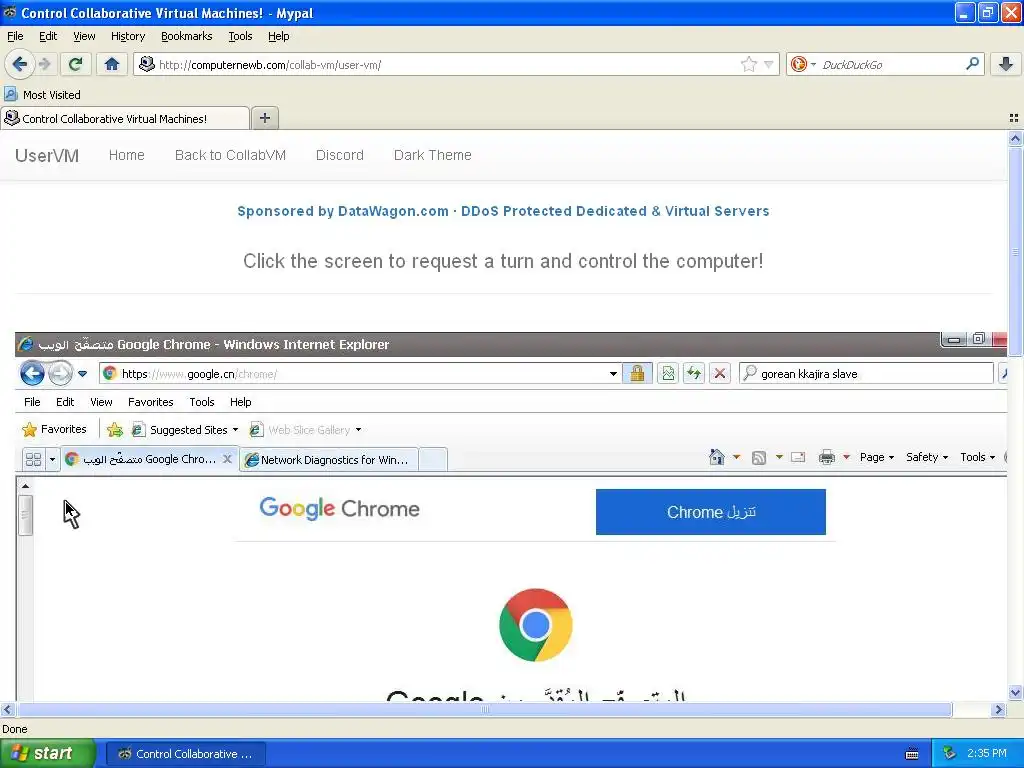The height and width of the screenshot is (768, 1024).
Task: Open IE Favorites button
Action: click(55, 429)
